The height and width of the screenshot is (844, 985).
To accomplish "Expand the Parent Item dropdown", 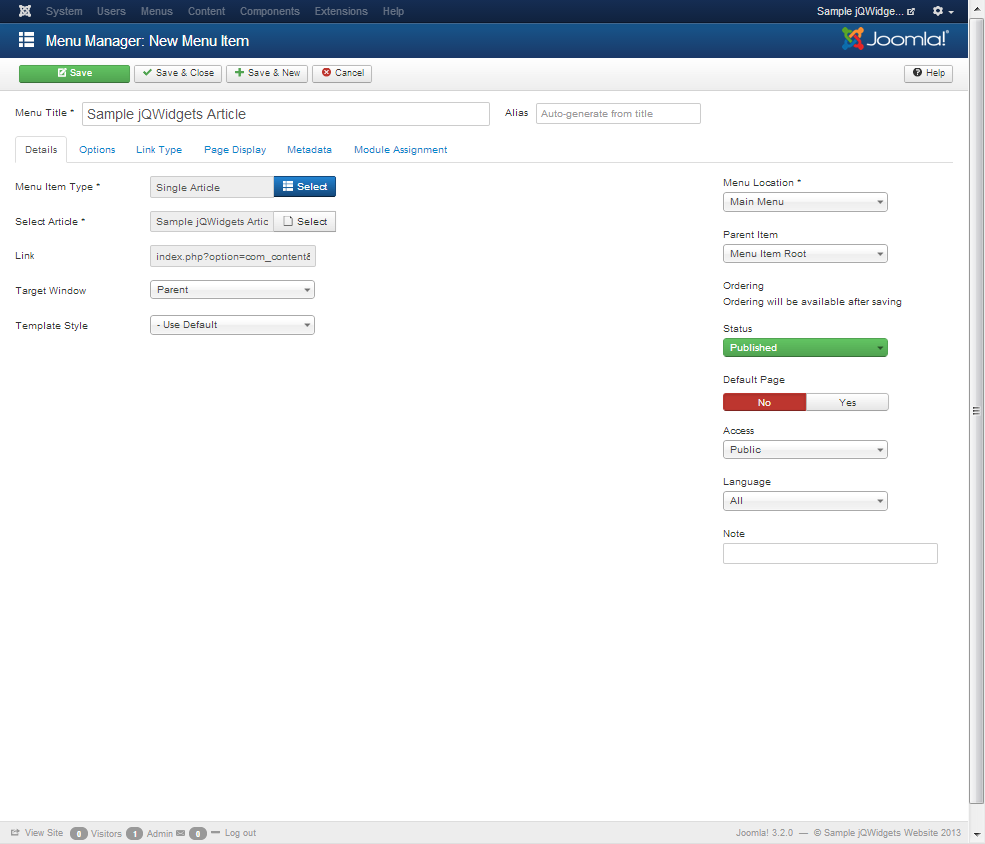I will [x=805, y=254].
